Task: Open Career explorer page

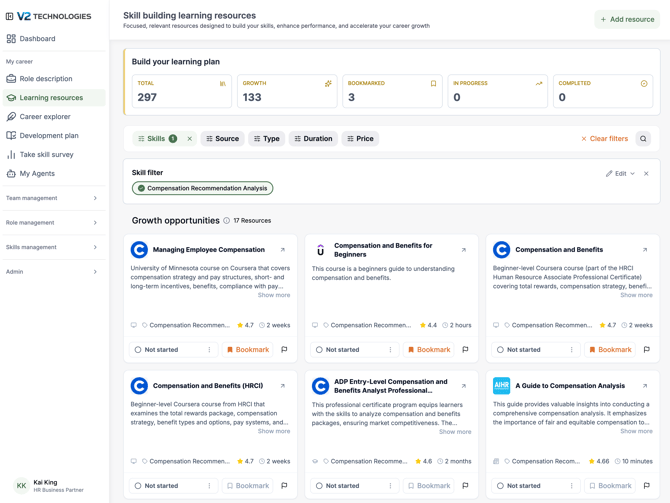Action: pos(54,117)
